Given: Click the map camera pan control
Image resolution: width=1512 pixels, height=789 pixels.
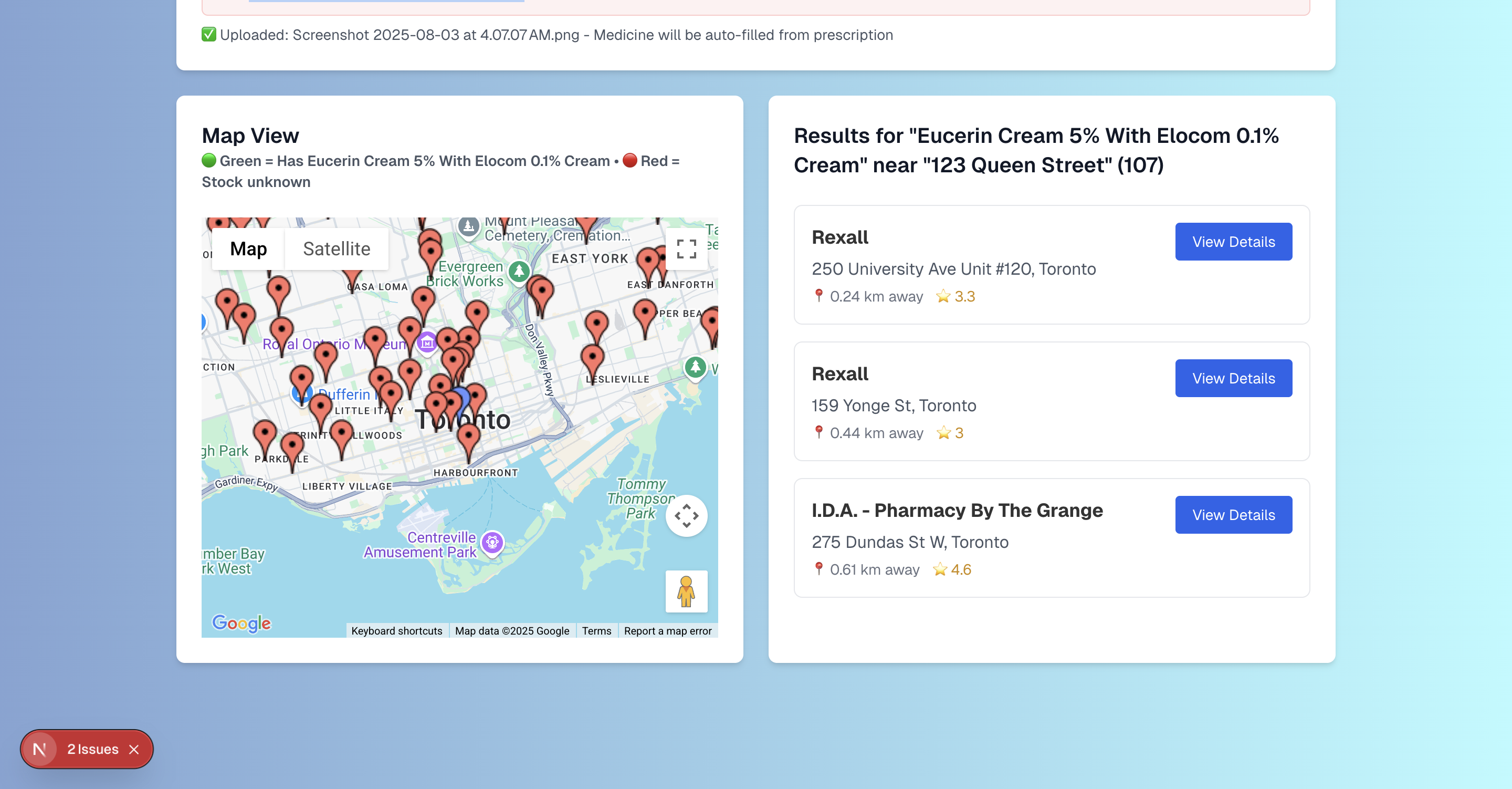Looking at the screenshot, I should [686, 516].
